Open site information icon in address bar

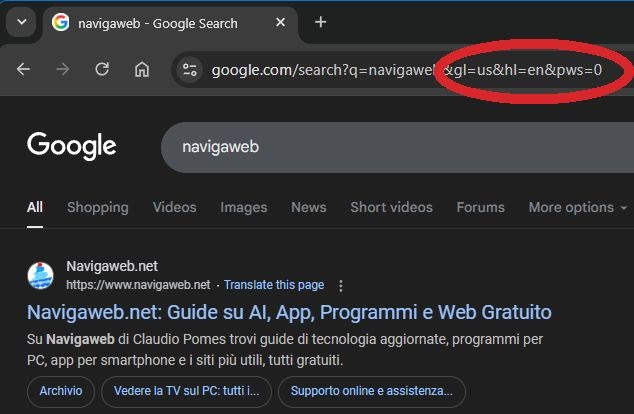191,70
